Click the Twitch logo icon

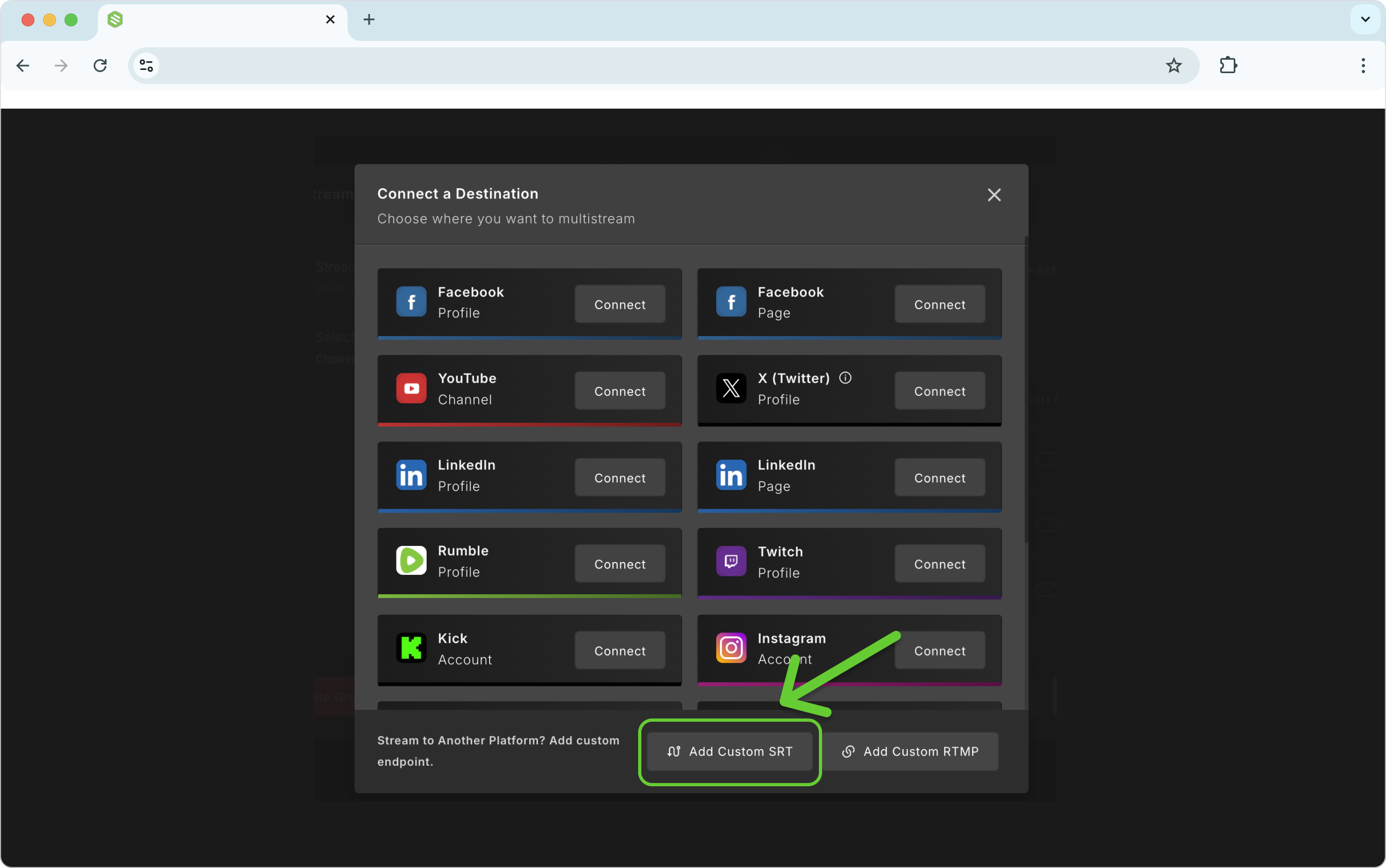click(x=731, y=561)
